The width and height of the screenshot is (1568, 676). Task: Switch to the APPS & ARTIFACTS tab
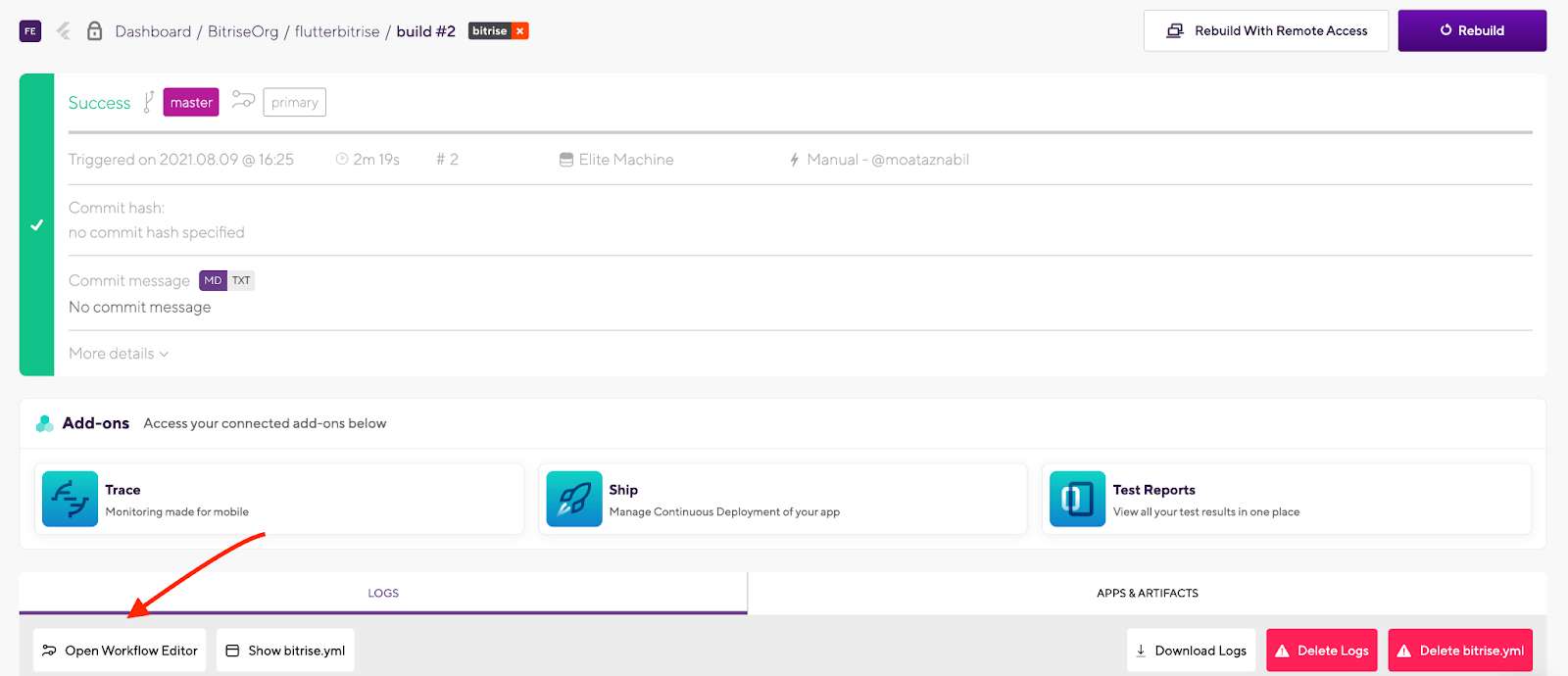[x=1148, y=593]
